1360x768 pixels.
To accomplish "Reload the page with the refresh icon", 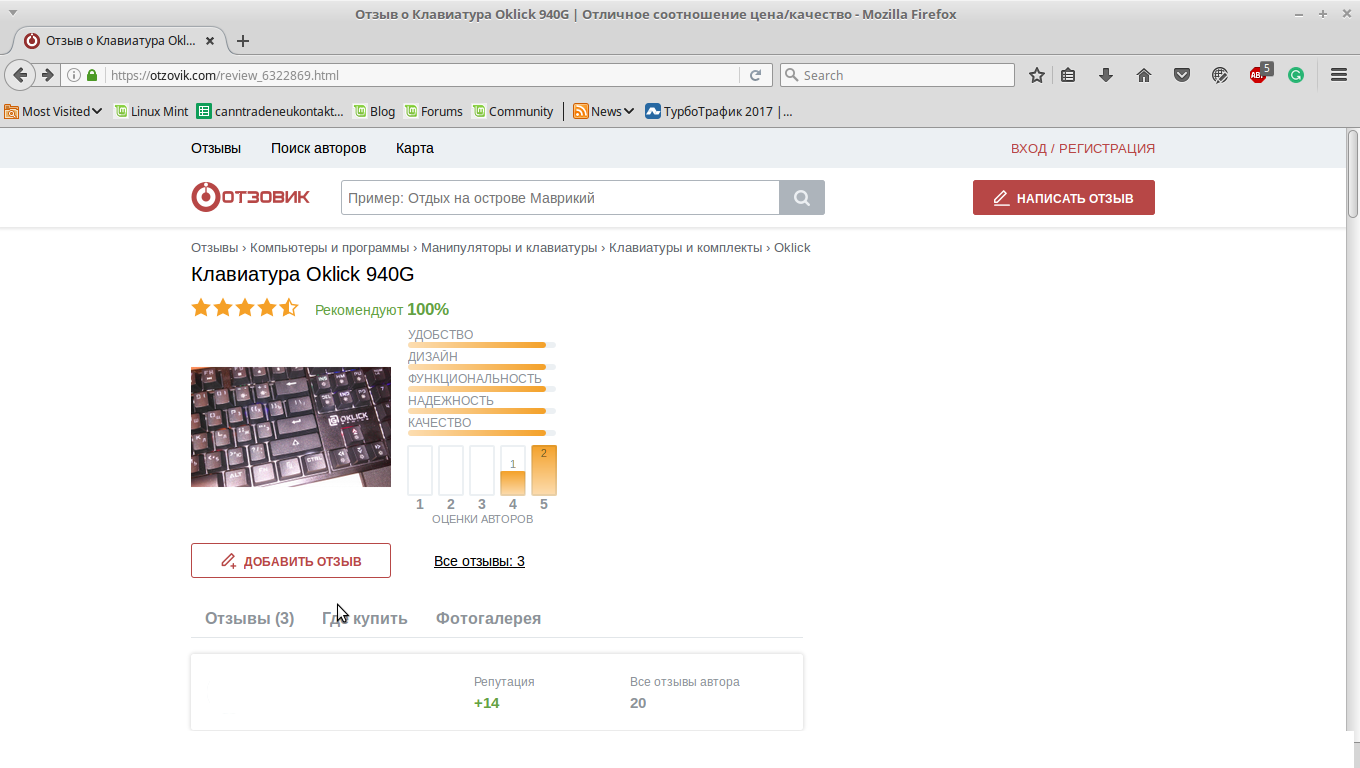I will point(756,75).
